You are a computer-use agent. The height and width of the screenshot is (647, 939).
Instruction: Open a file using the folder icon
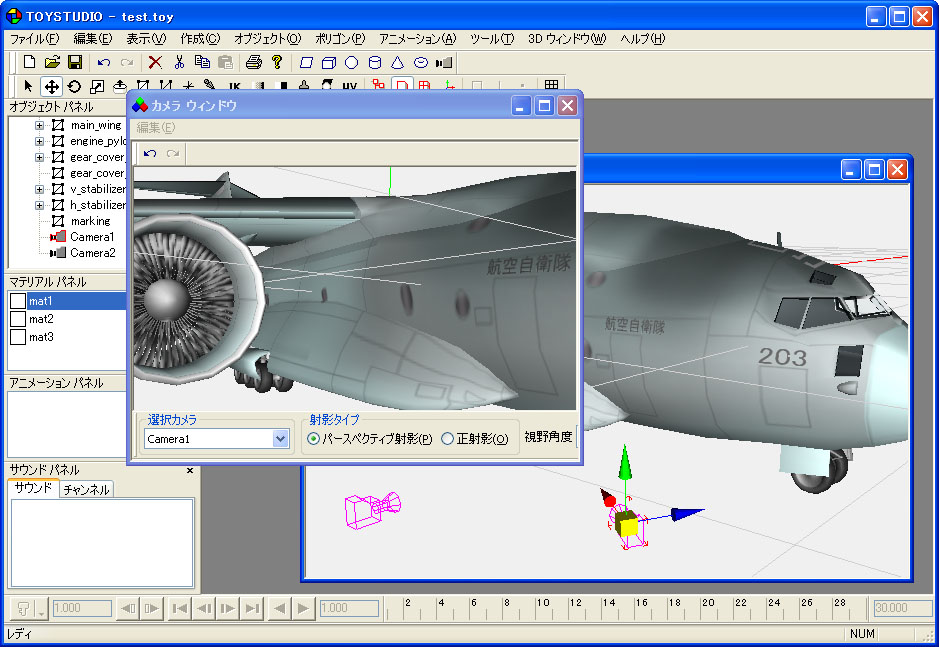click(52, 62)
